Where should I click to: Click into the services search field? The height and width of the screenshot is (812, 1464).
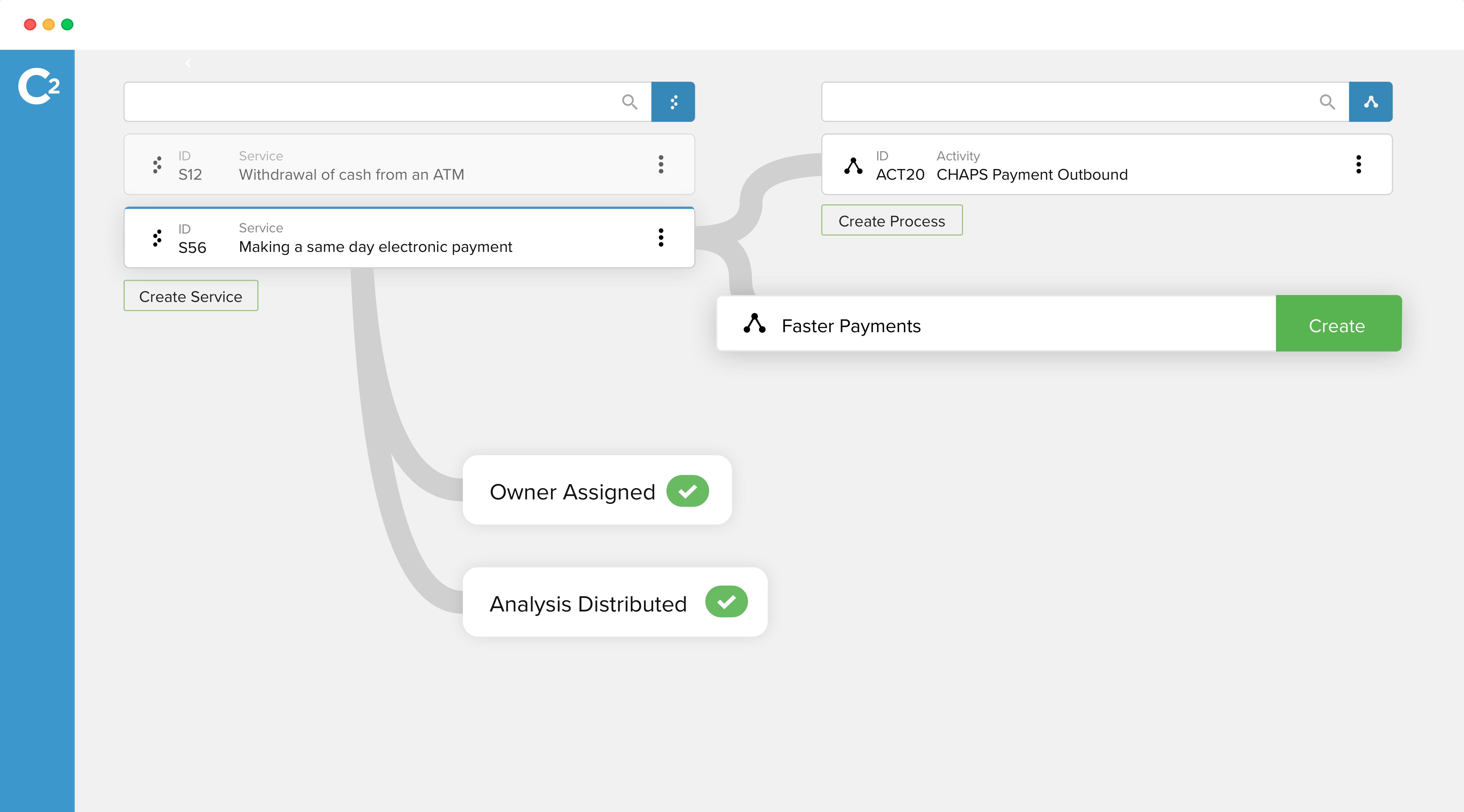(x=369, y=102)
